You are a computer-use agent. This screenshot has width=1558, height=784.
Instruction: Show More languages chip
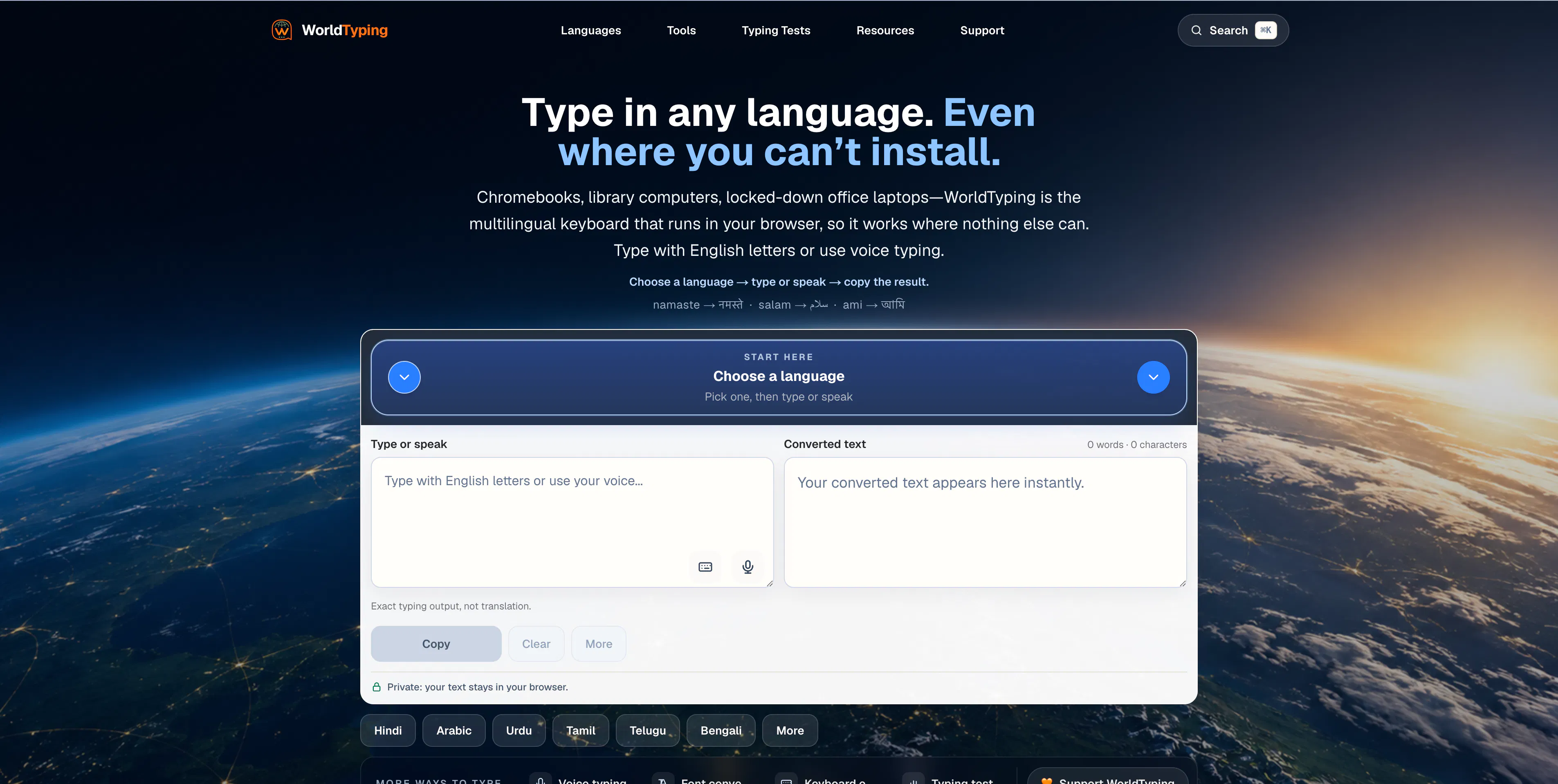tap(789, 730)
